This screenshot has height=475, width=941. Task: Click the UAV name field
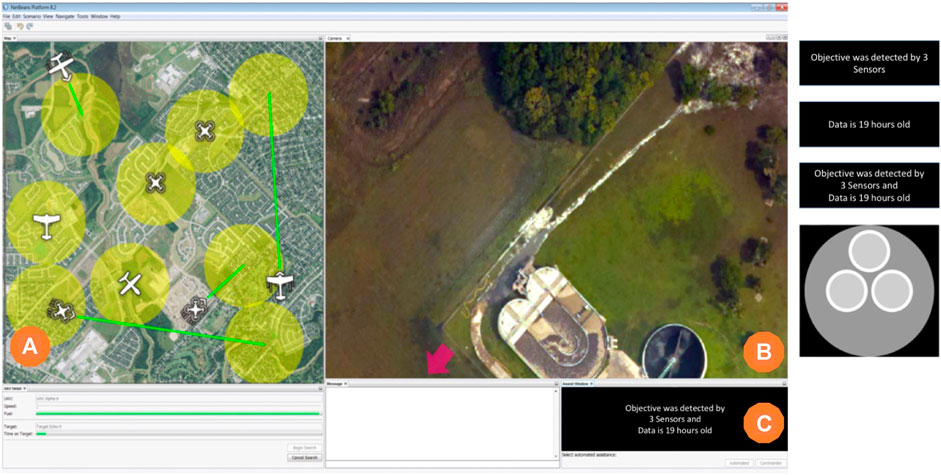179,399
